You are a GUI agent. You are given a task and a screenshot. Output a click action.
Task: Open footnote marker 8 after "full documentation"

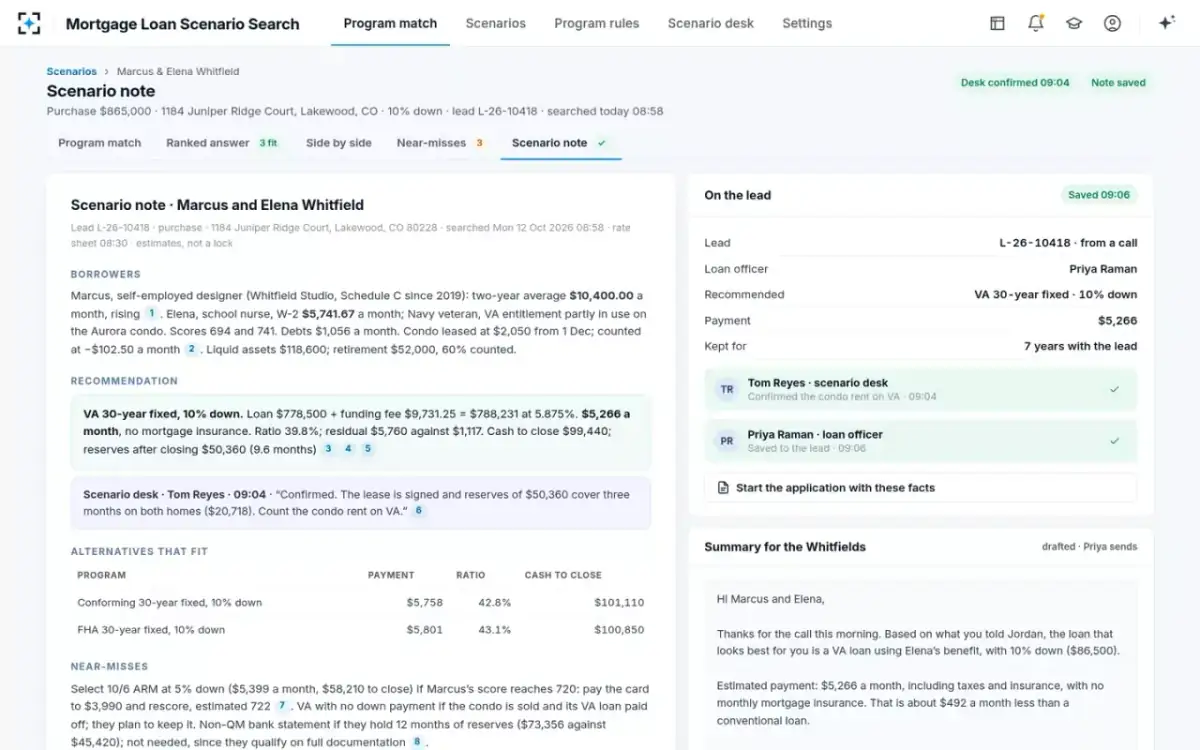click(417, 742)
